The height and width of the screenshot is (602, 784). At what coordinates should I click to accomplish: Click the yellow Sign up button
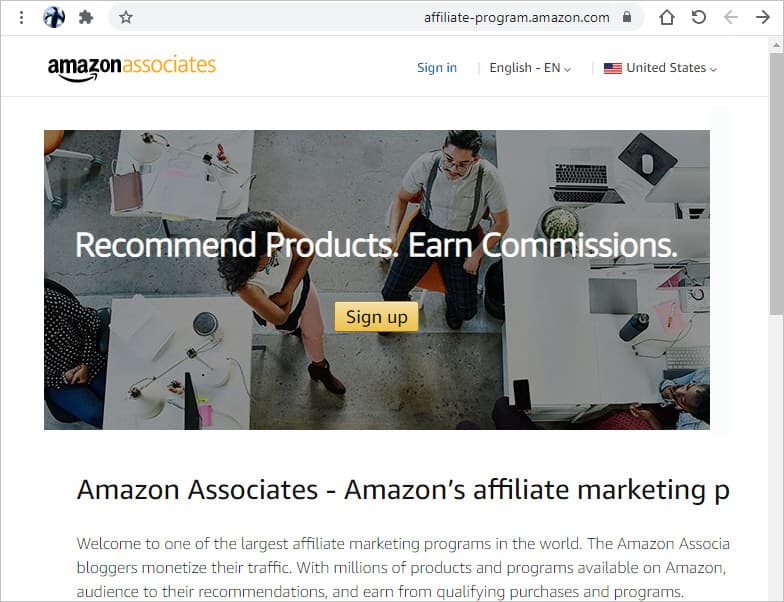point(376,316)
